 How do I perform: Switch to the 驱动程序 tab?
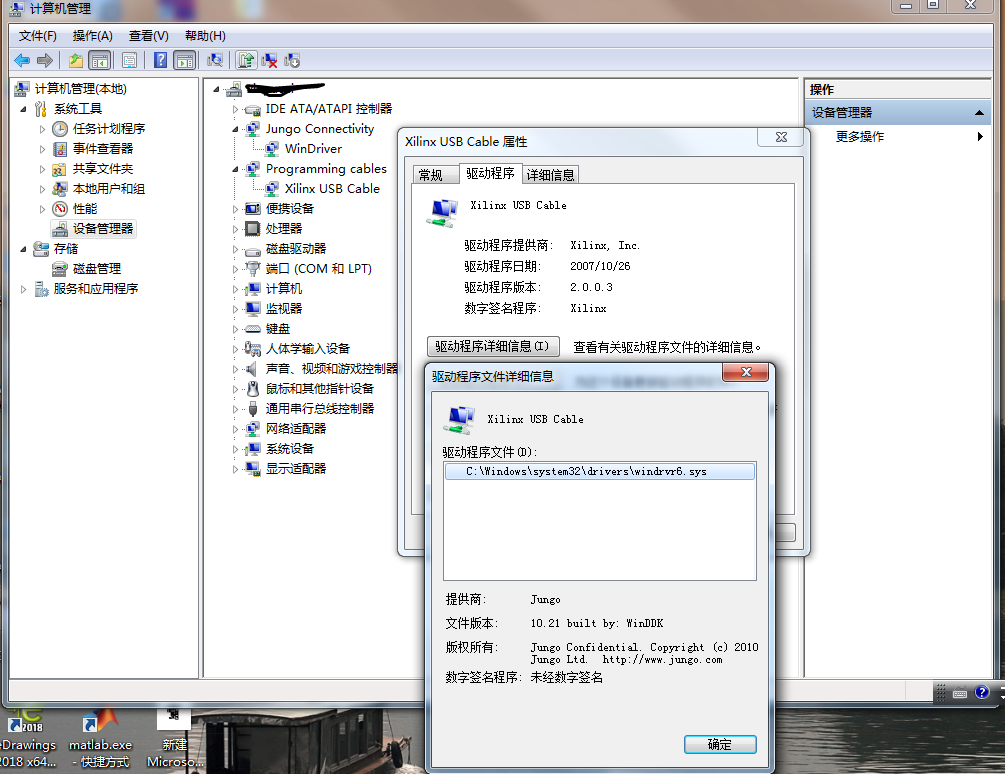tap(490, 174)
